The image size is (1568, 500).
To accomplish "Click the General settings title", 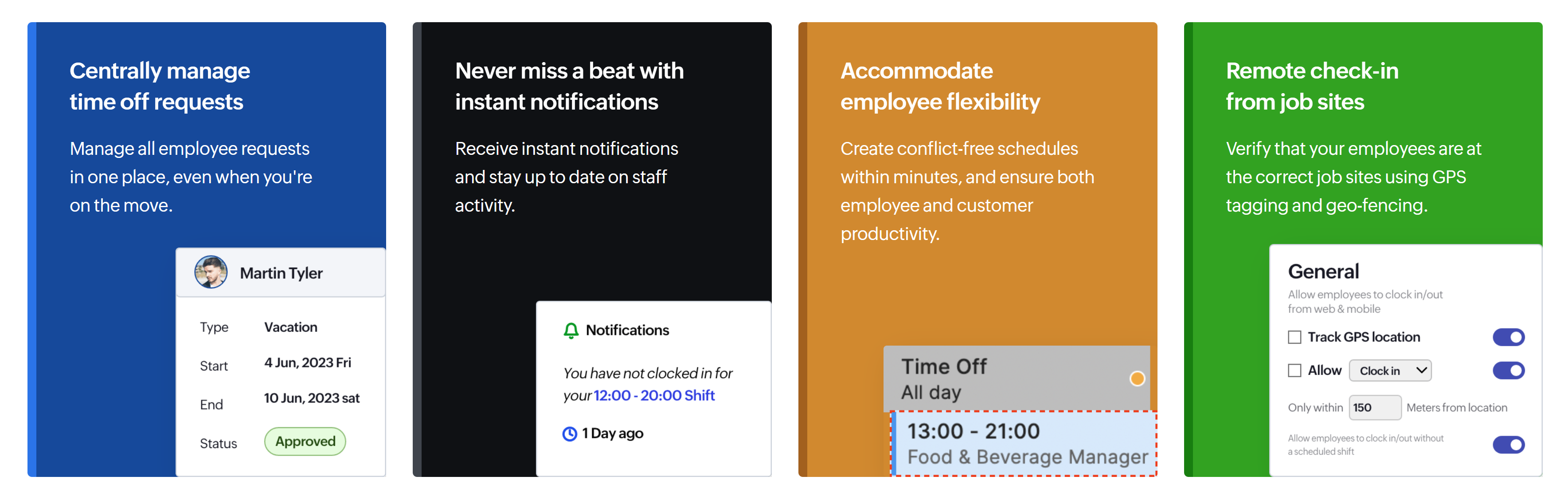I will pyautogui.click(x=1323, y=271).
